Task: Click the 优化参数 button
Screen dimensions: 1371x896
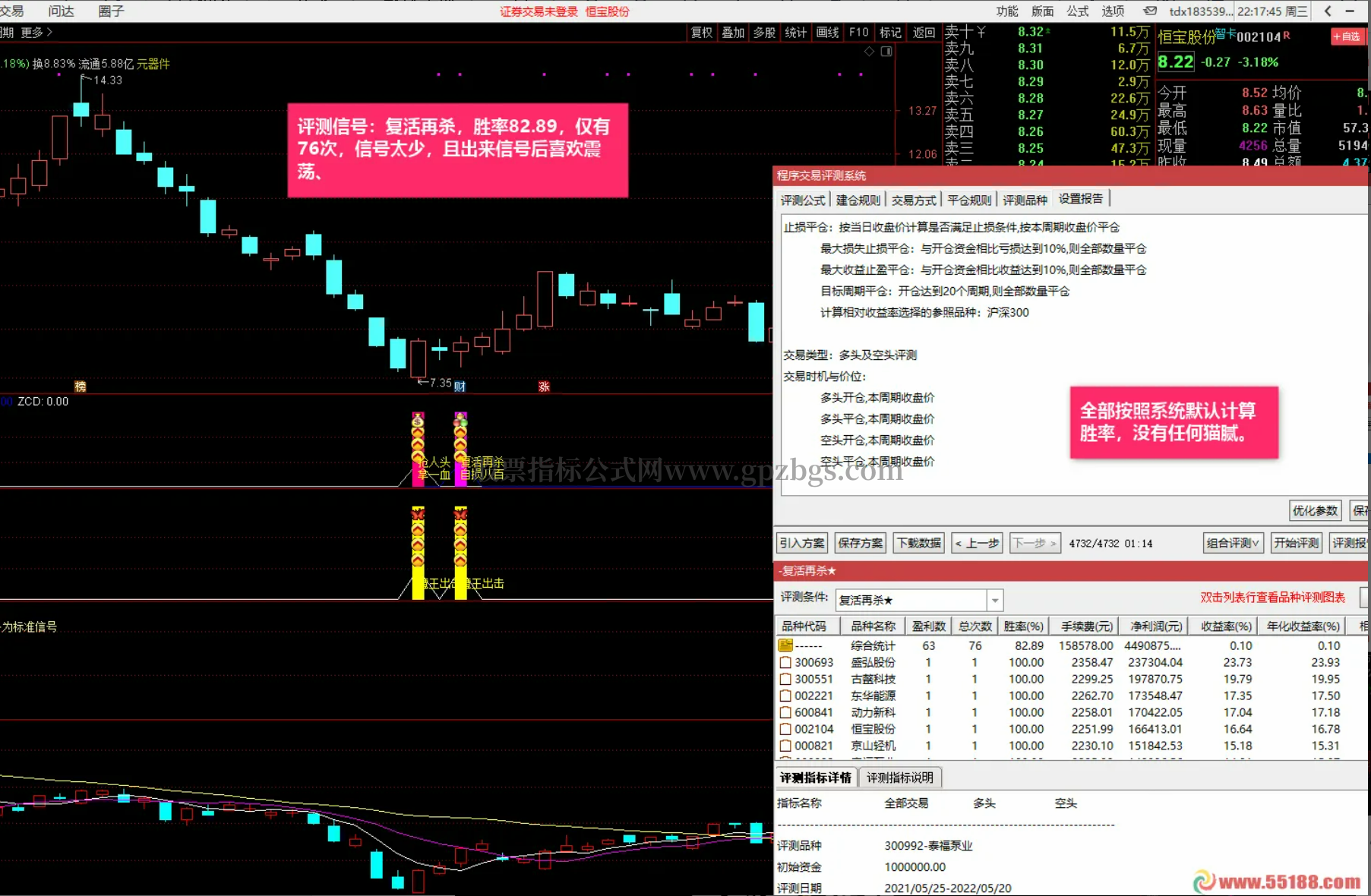Action: (1316, 510)
